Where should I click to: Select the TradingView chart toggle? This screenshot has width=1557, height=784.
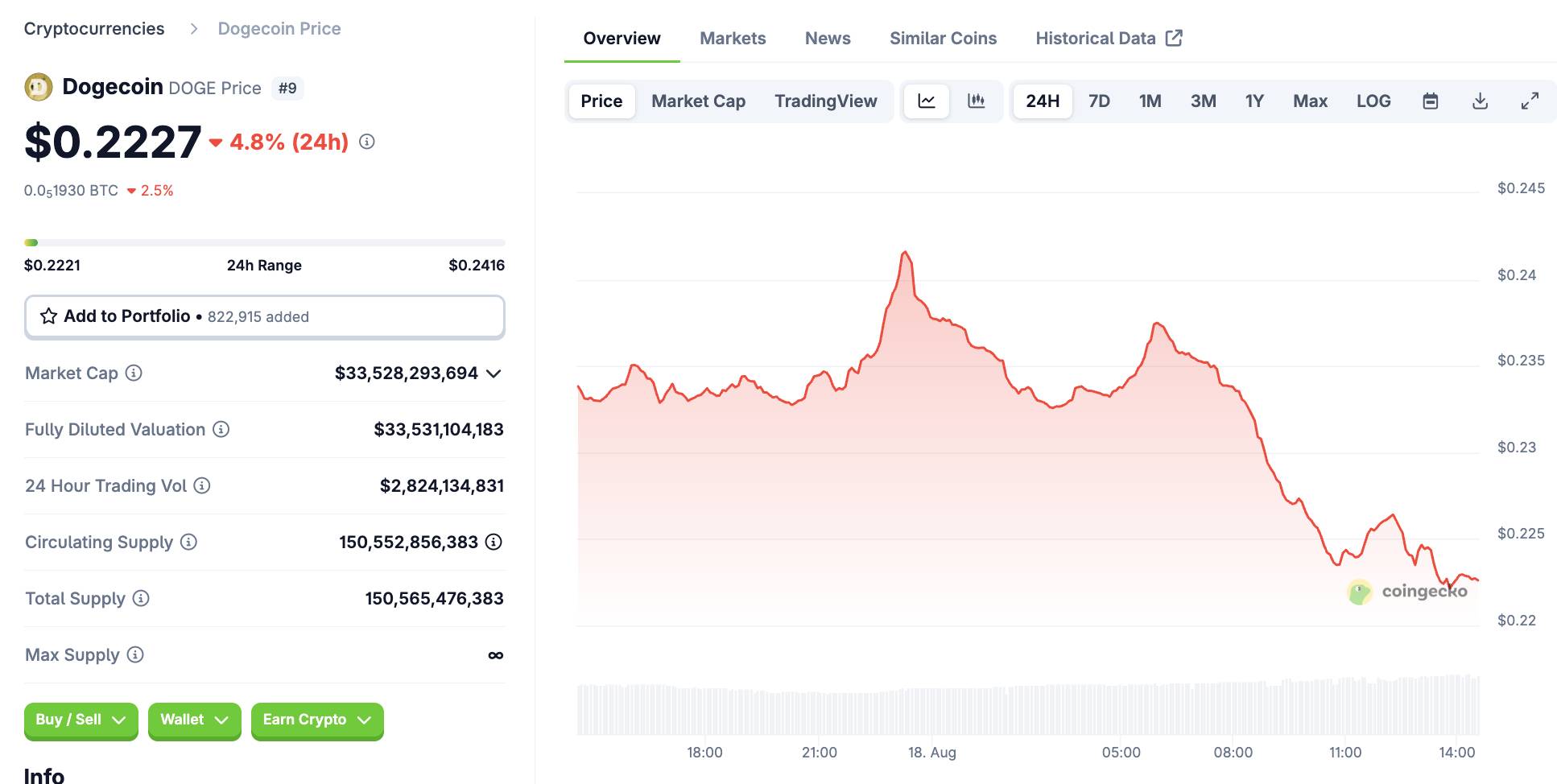pyautogui.click(x=826, y=101)
